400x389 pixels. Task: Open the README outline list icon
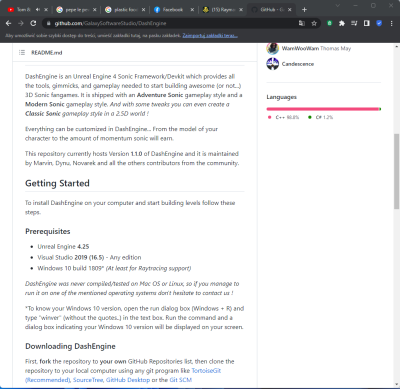pos(22,52)
